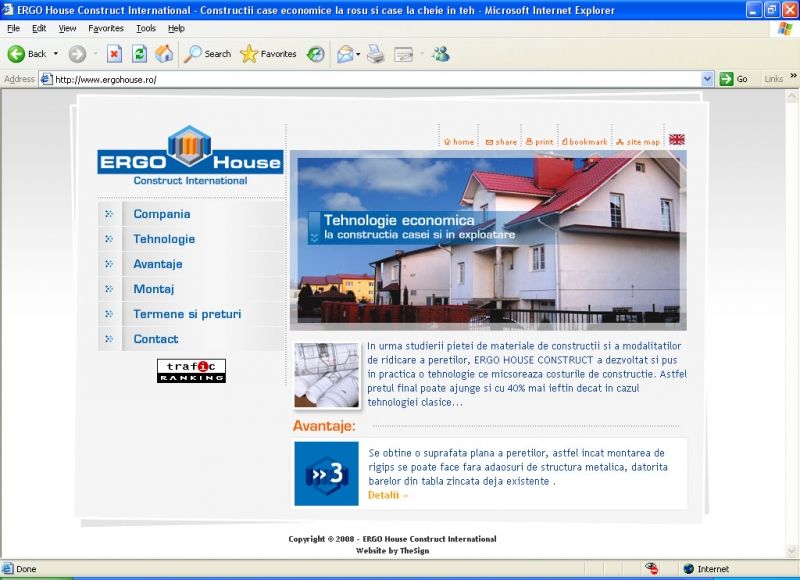Open the Tools menu
The width and height of the screenshot is (800, 580).
pos(146,29)
